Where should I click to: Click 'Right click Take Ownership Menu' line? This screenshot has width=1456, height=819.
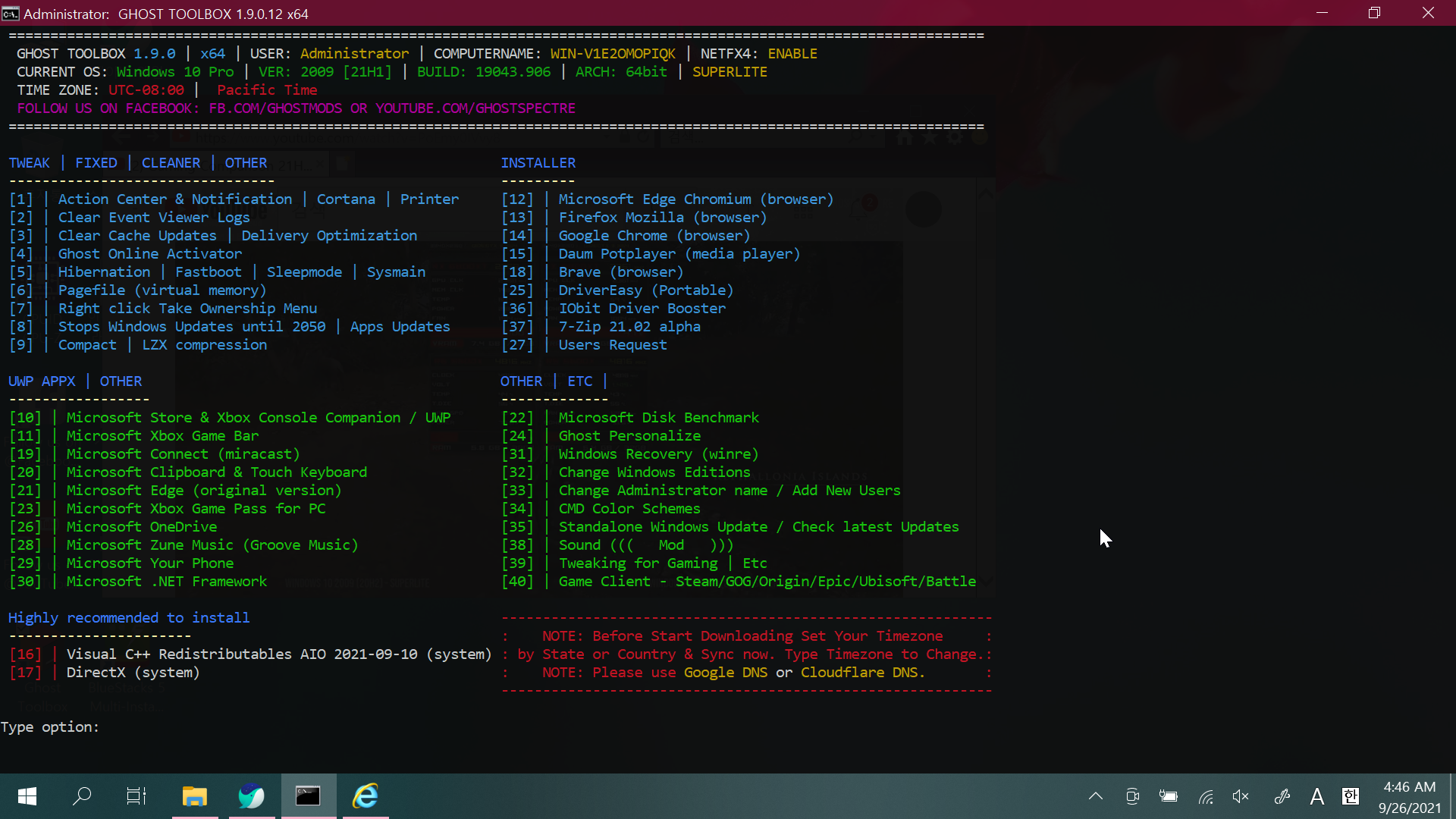click(x=187, y=309)
